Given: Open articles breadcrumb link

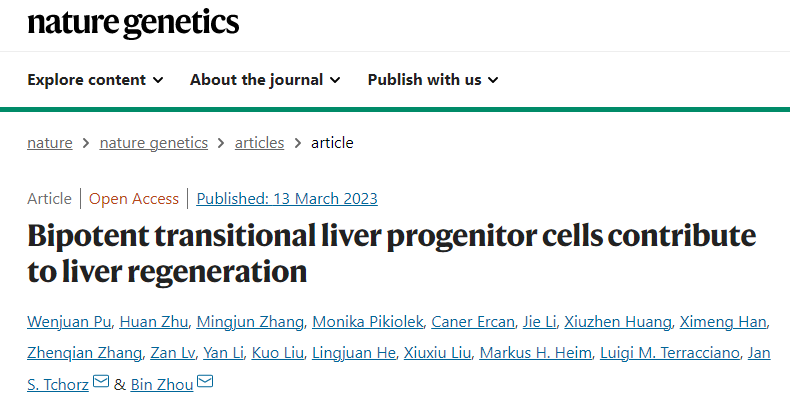Looking at the screenshot, I should point(259,143).
